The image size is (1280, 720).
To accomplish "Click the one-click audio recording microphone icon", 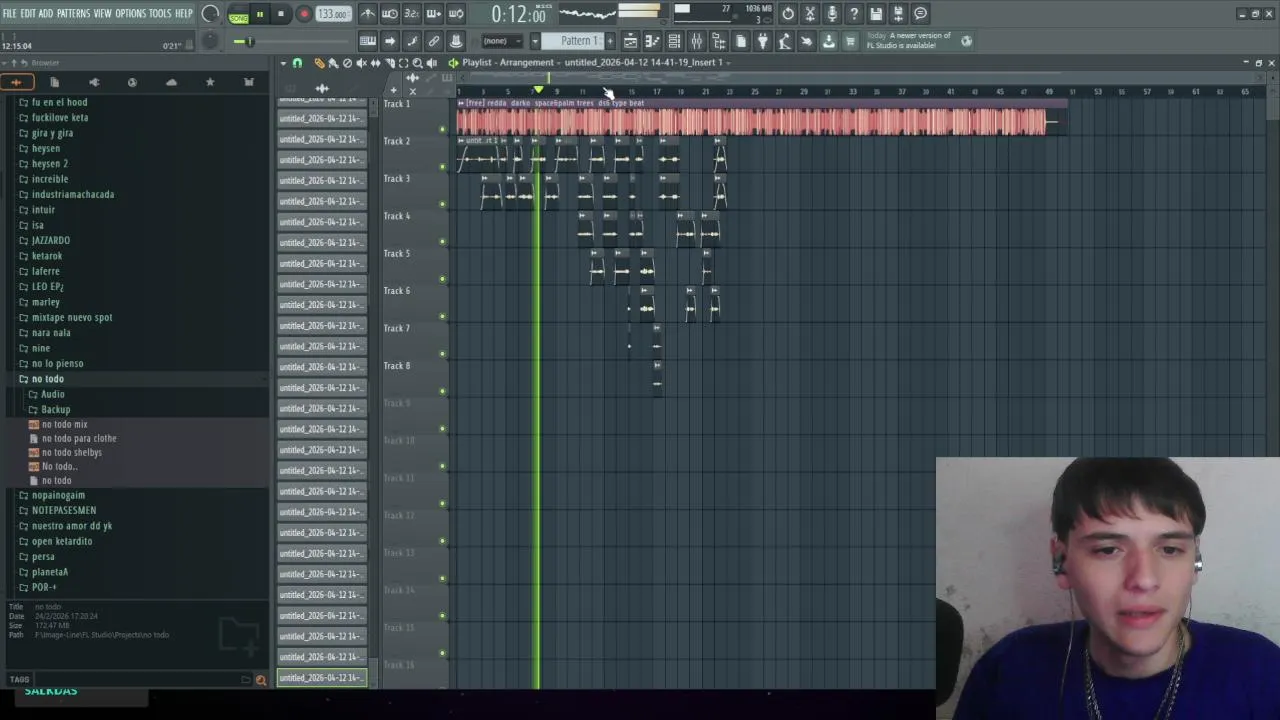I will tap(832, 14).
